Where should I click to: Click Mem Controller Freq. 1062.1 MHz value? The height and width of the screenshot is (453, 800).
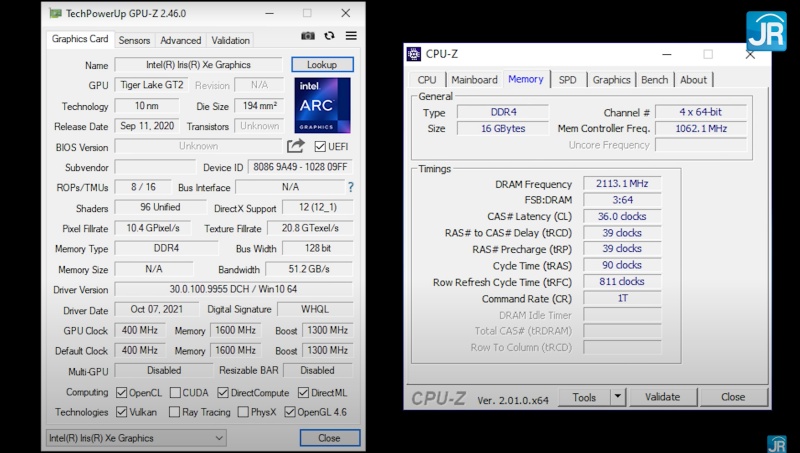[x=701, y=129]
